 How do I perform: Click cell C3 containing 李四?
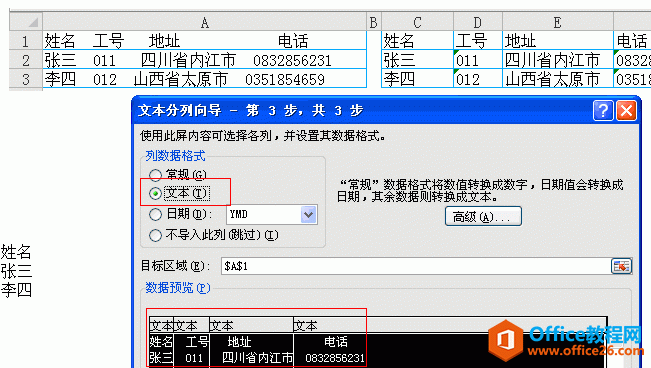(417, 79)
